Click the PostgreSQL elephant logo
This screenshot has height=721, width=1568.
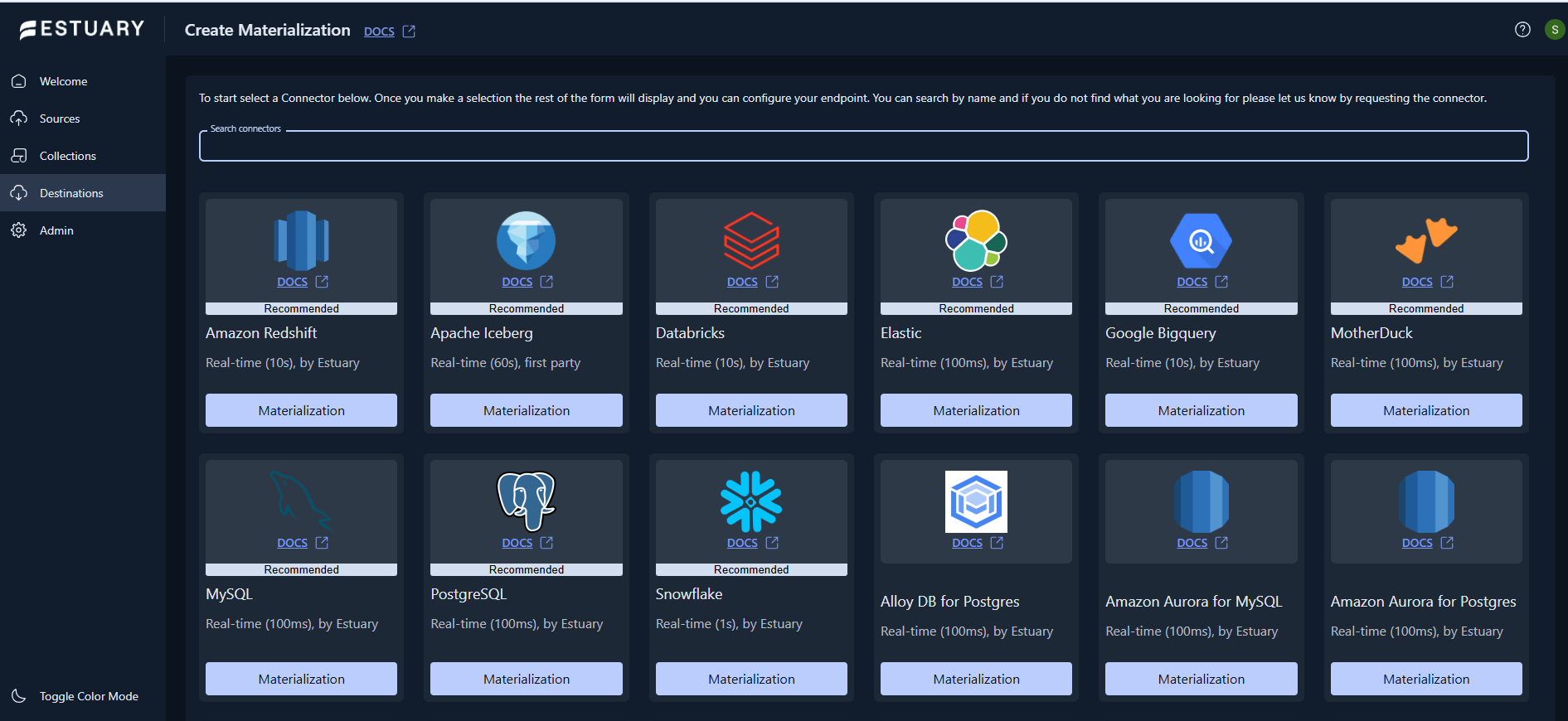(x=526, y=501)
